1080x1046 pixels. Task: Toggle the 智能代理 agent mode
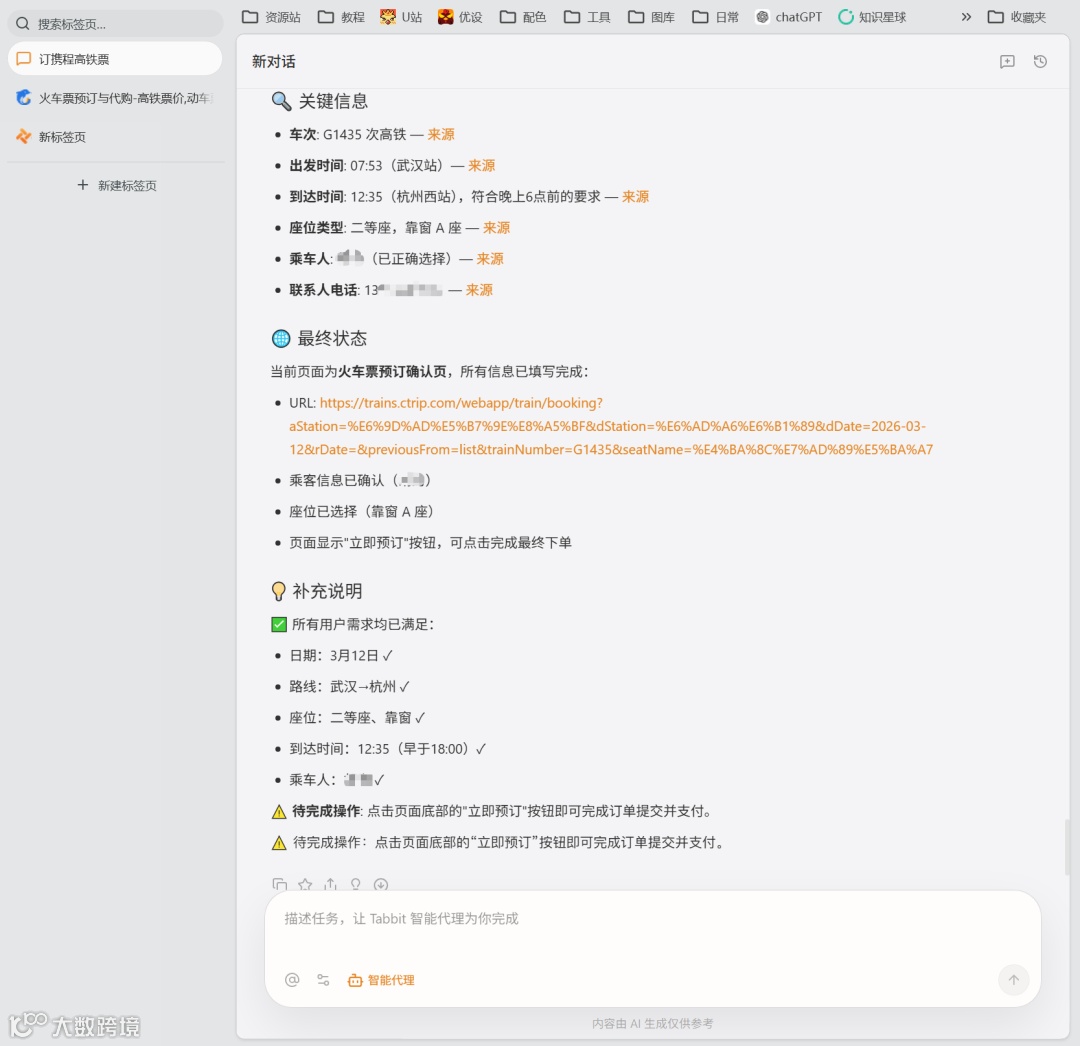tap(382, 979)
